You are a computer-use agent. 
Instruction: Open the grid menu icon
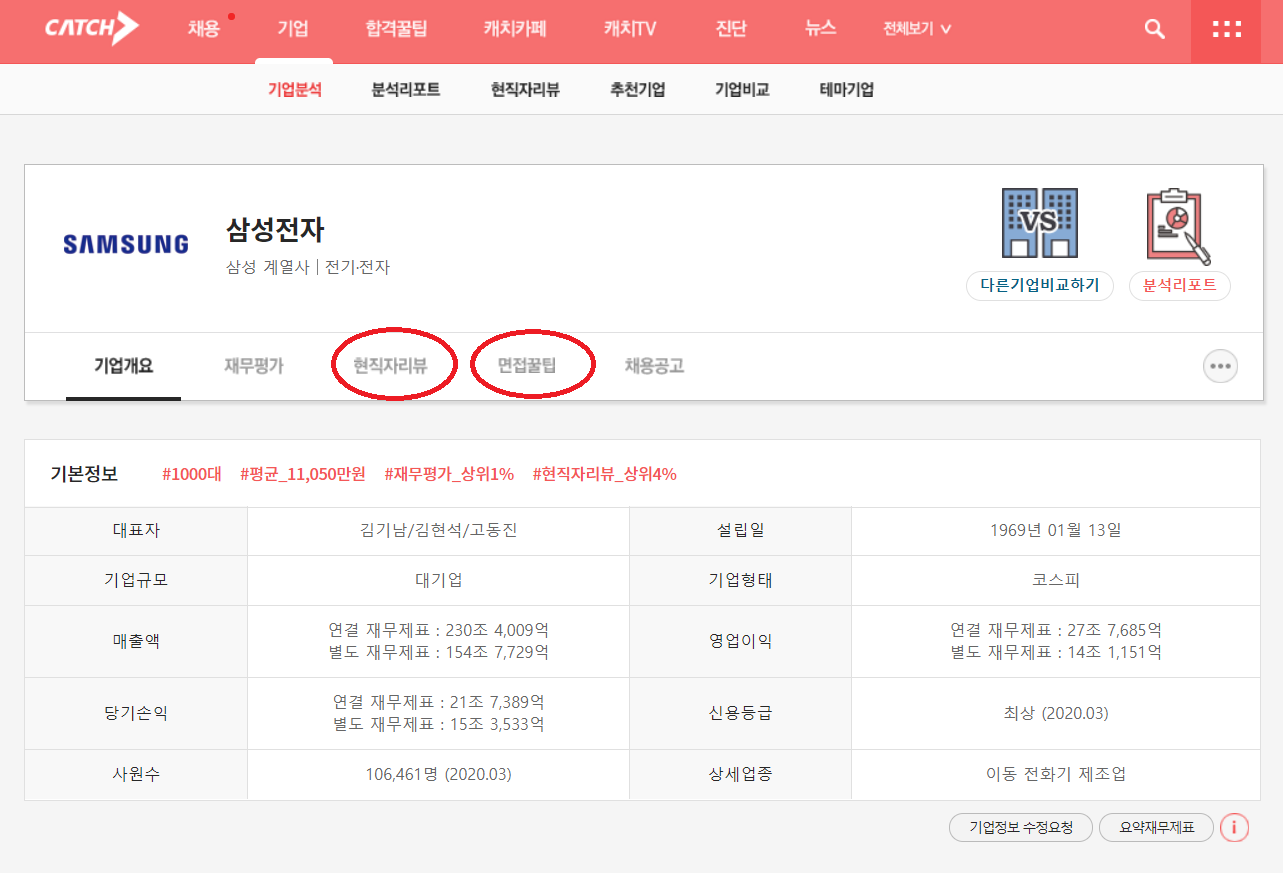pyautogui.click(x=1226, y=30)
